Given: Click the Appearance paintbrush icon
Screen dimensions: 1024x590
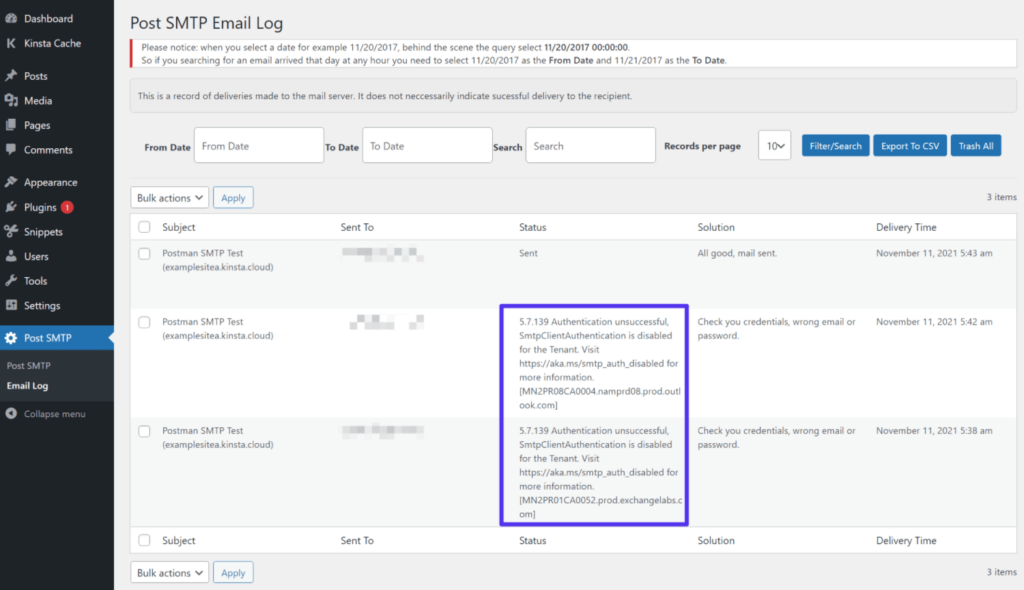Looking at the screenshot, I should pyautogui.click(x=11, y=183).
